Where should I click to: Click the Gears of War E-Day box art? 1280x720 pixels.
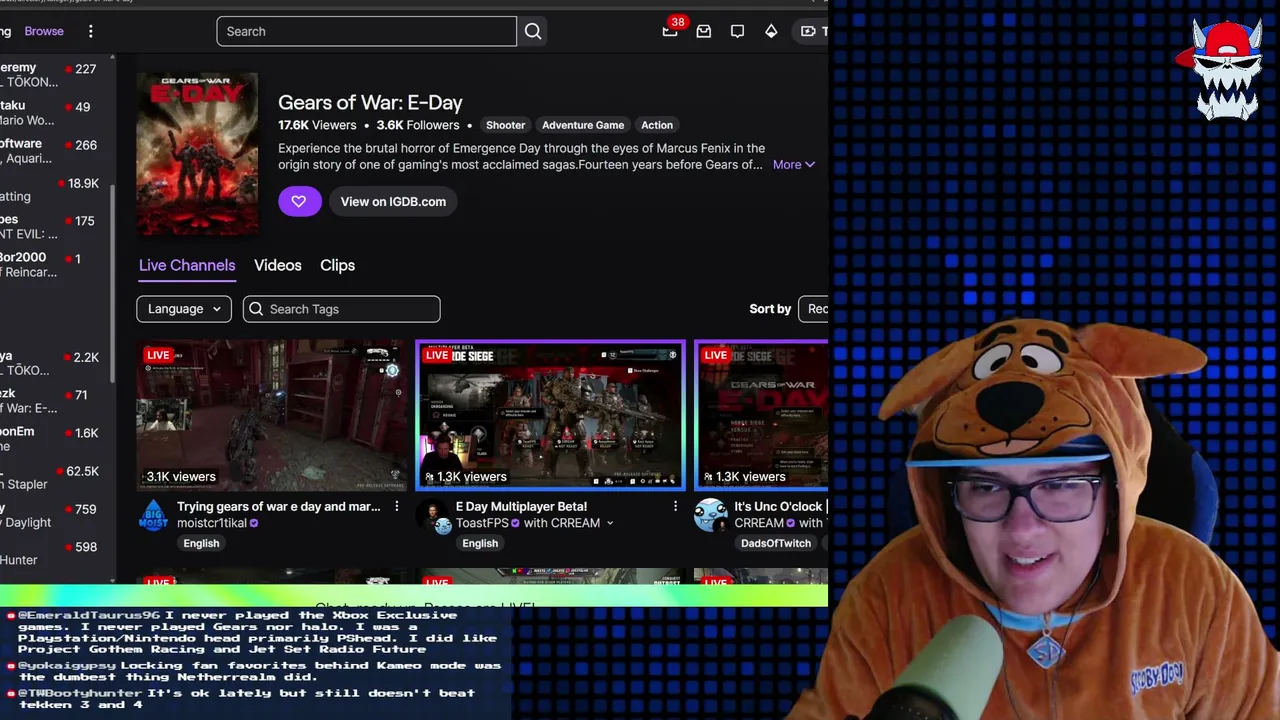[197, 154]
